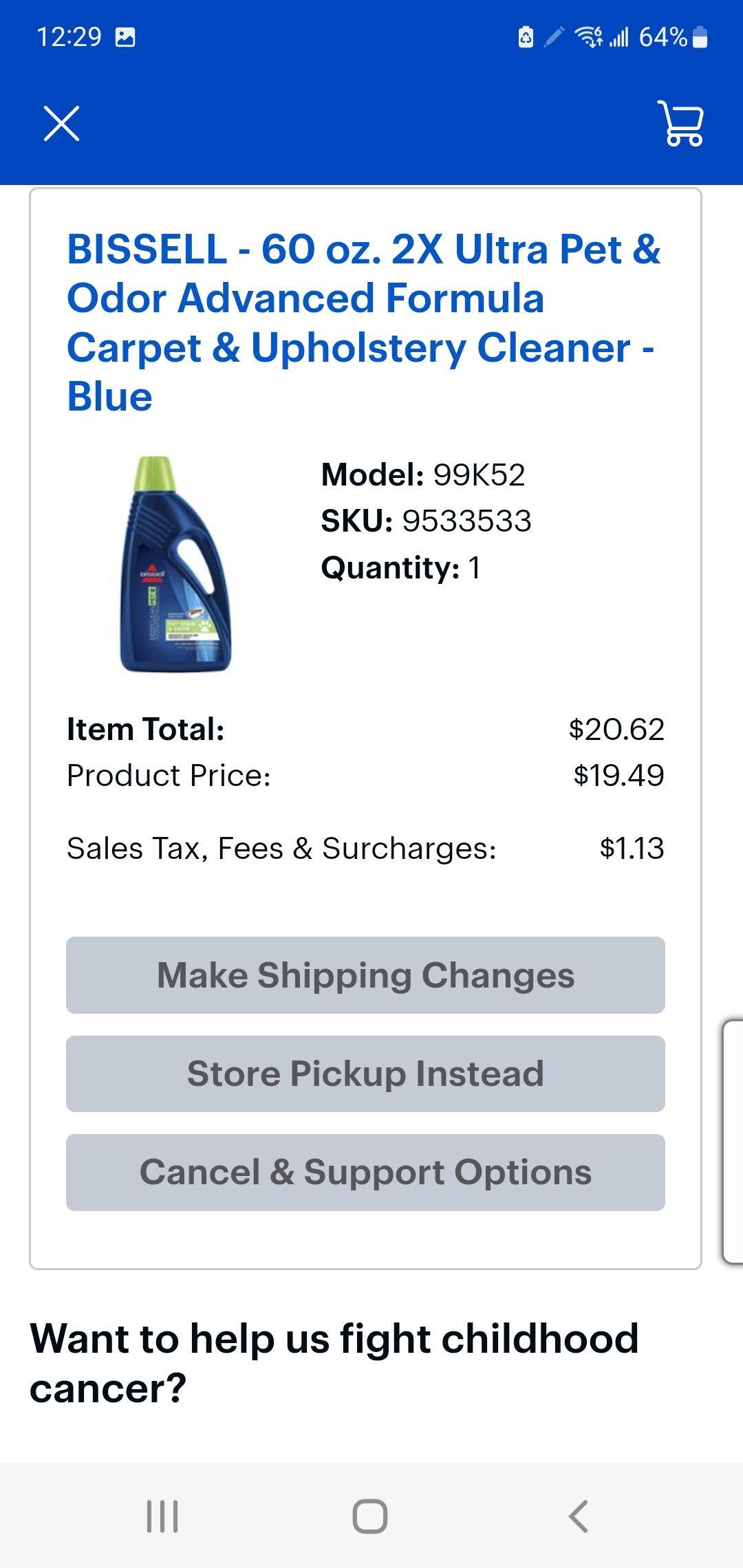Viewport: 743px width, 1568px height.
Task: Open Cancel & Support Options
Action: 365,1173
